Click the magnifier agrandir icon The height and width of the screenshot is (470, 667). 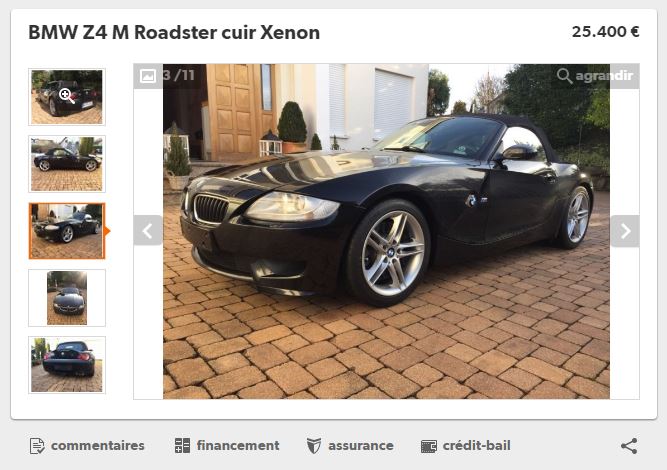(564, 76)
